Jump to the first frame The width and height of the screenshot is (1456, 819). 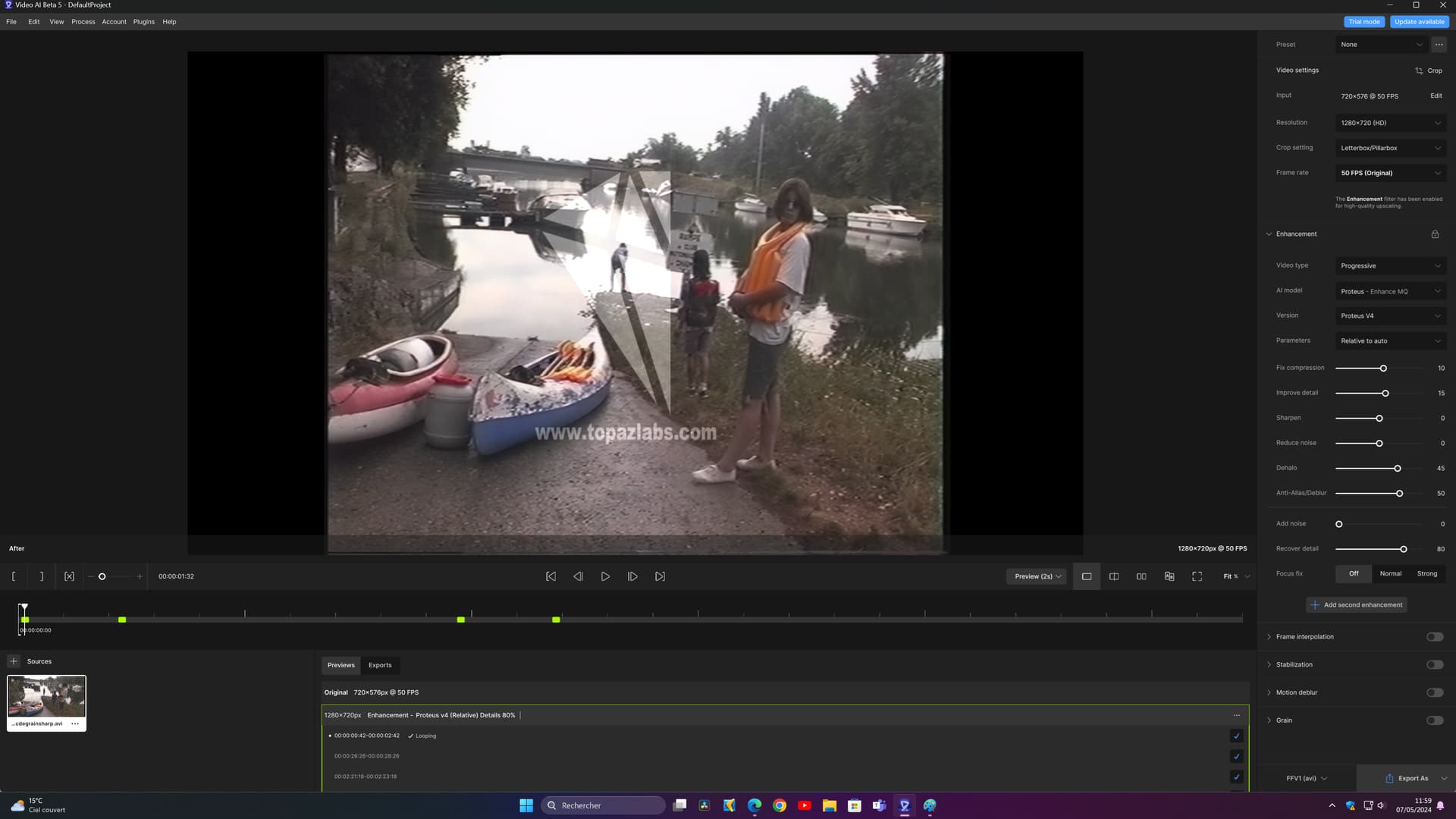pos(551,576)
